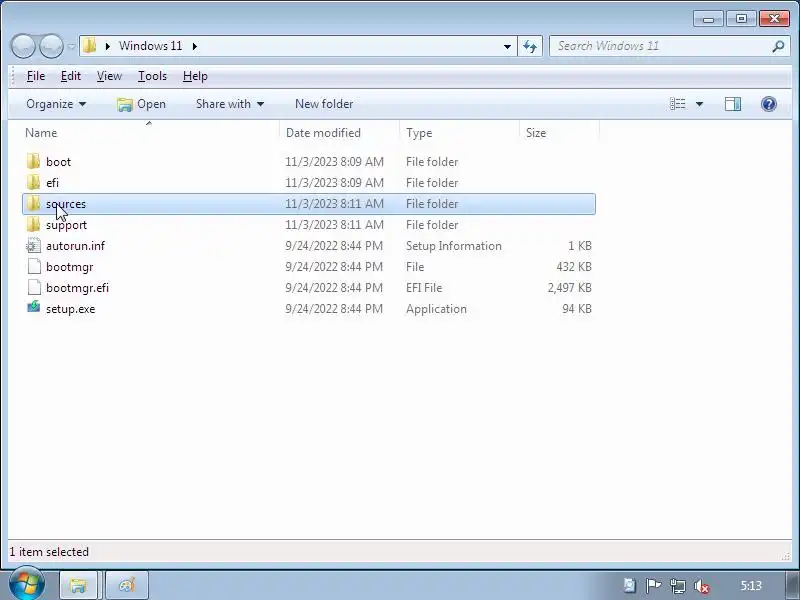Open the Help menu
800x600 pixels.
click(195, 76)
